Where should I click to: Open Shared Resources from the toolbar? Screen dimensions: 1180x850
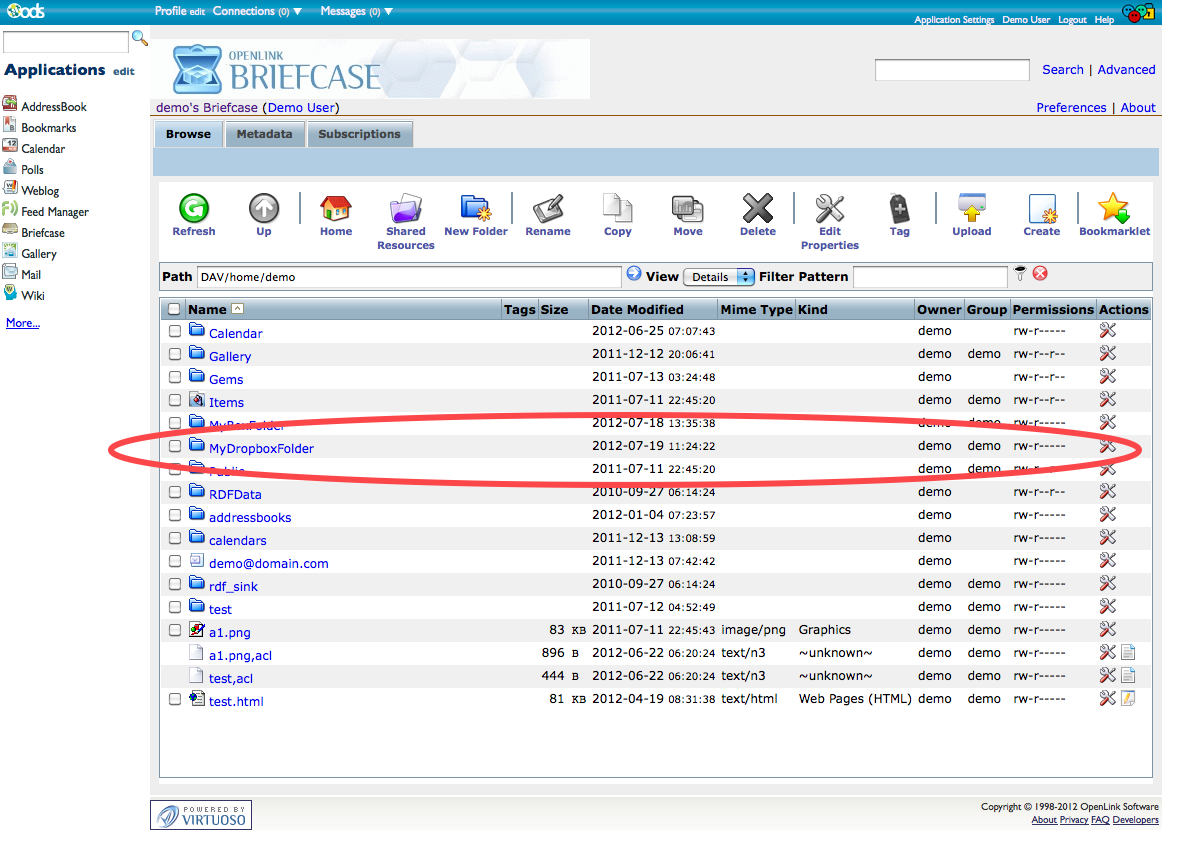click(x=405, y=209)
